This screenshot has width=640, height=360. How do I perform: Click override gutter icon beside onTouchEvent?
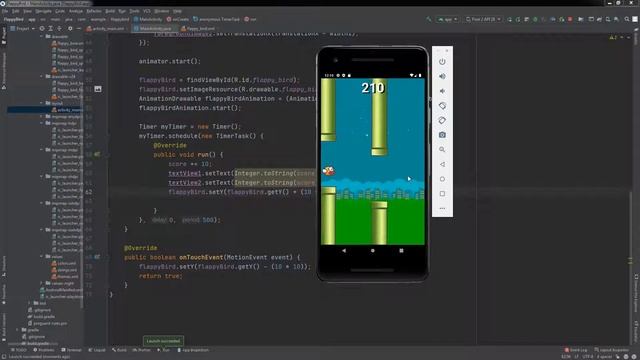tap(97, 257)
